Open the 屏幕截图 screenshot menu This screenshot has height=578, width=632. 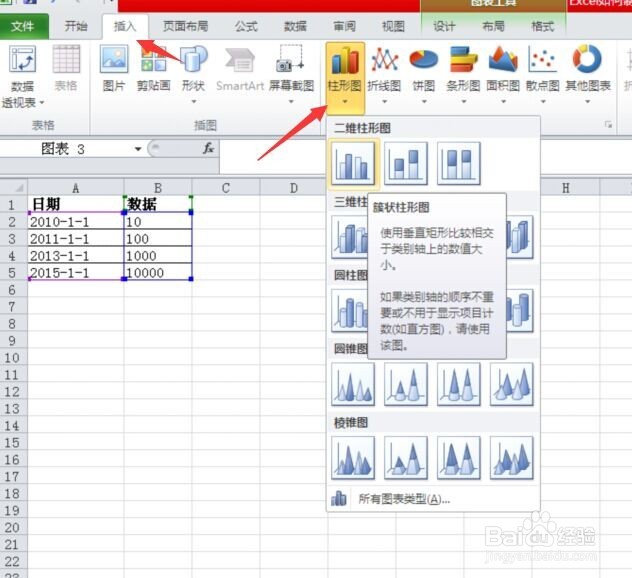point(291,75)
